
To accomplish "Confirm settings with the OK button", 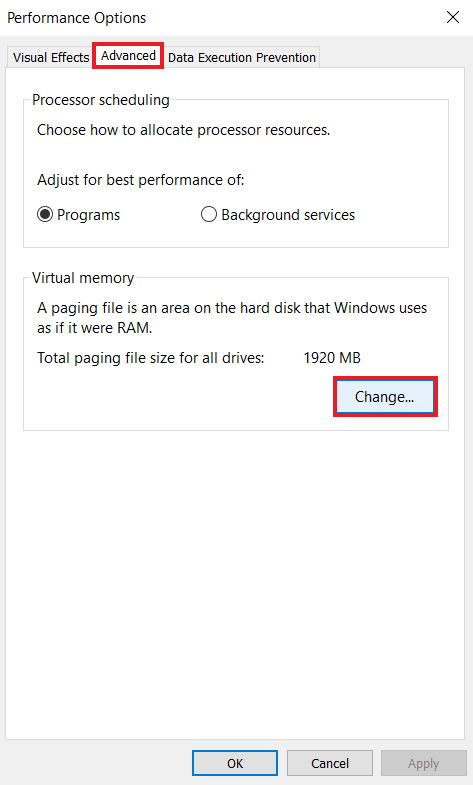I will tap(235, 763).
